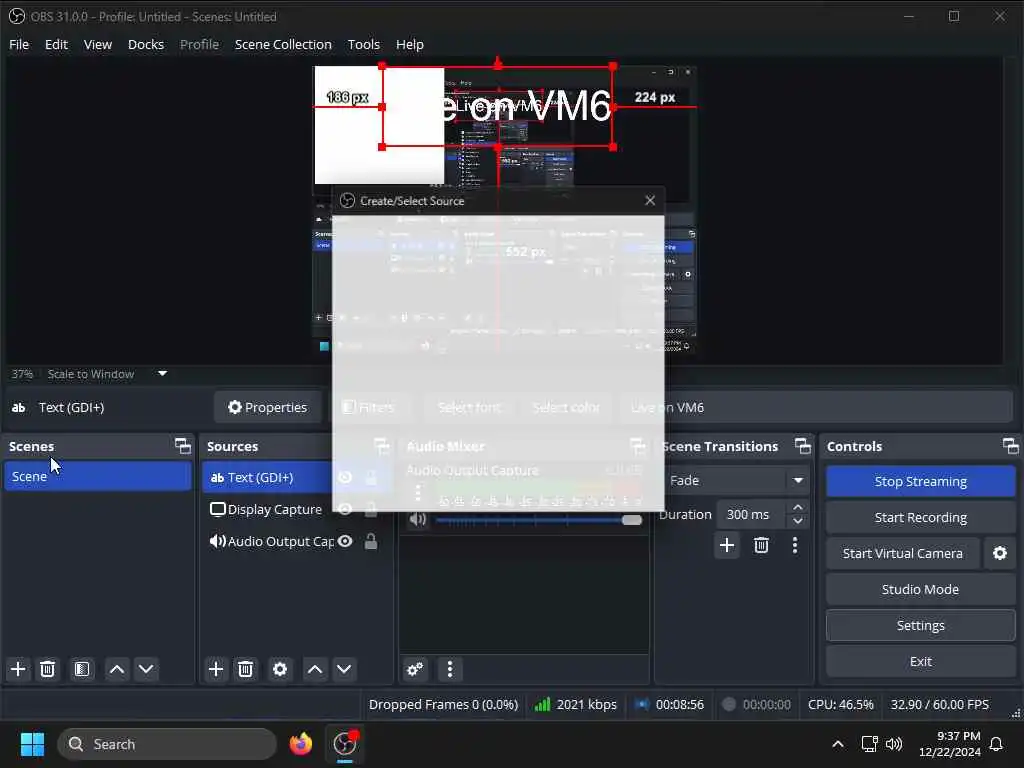This screenshot has height=768, width=1024.
Task: Remove the configurable transition
Action: [761, 545]
